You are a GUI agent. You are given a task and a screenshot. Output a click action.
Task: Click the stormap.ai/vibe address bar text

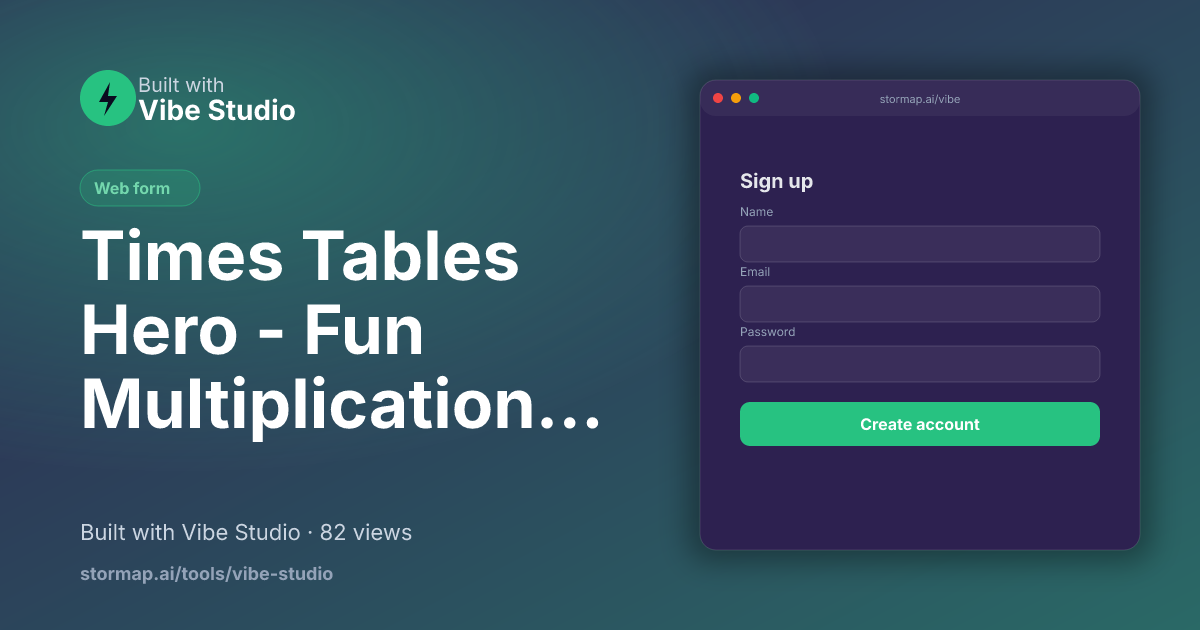(x=920, y=99)
